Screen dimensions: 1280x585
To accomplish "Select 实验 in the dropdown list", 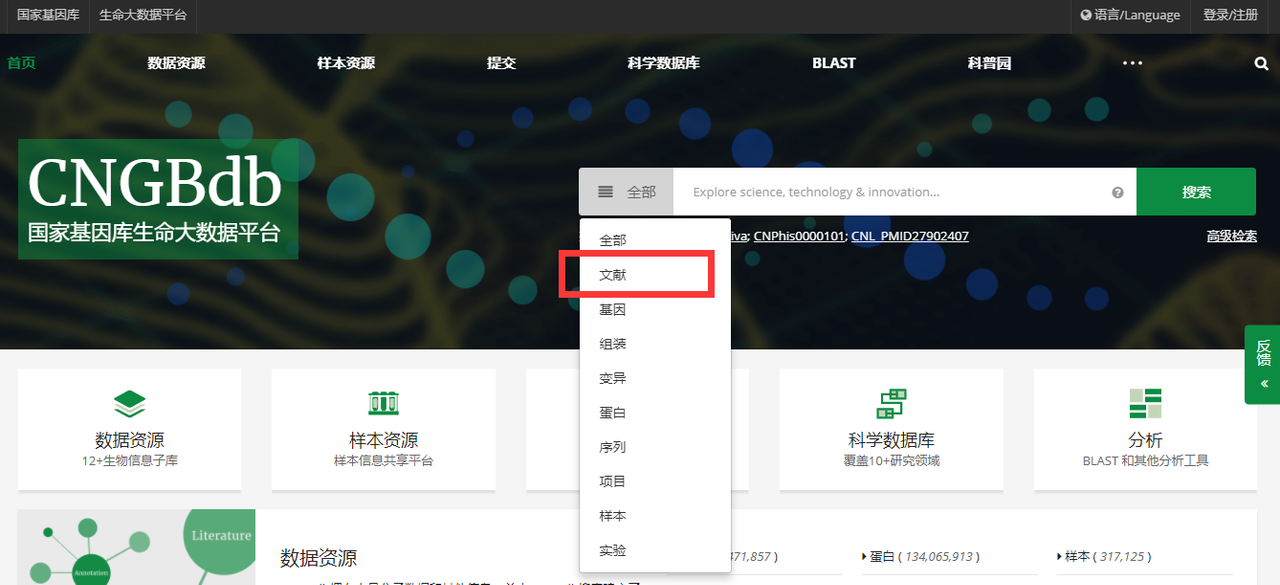I will 655,550.
